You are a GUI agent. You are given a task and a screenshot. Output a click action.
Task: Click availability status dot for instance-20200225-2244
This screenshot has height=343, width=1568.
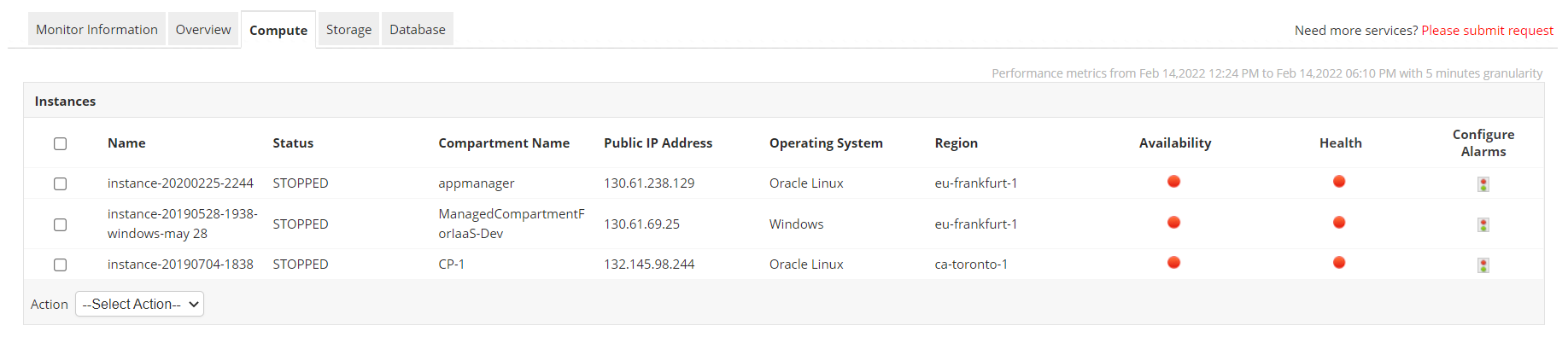1174,181
